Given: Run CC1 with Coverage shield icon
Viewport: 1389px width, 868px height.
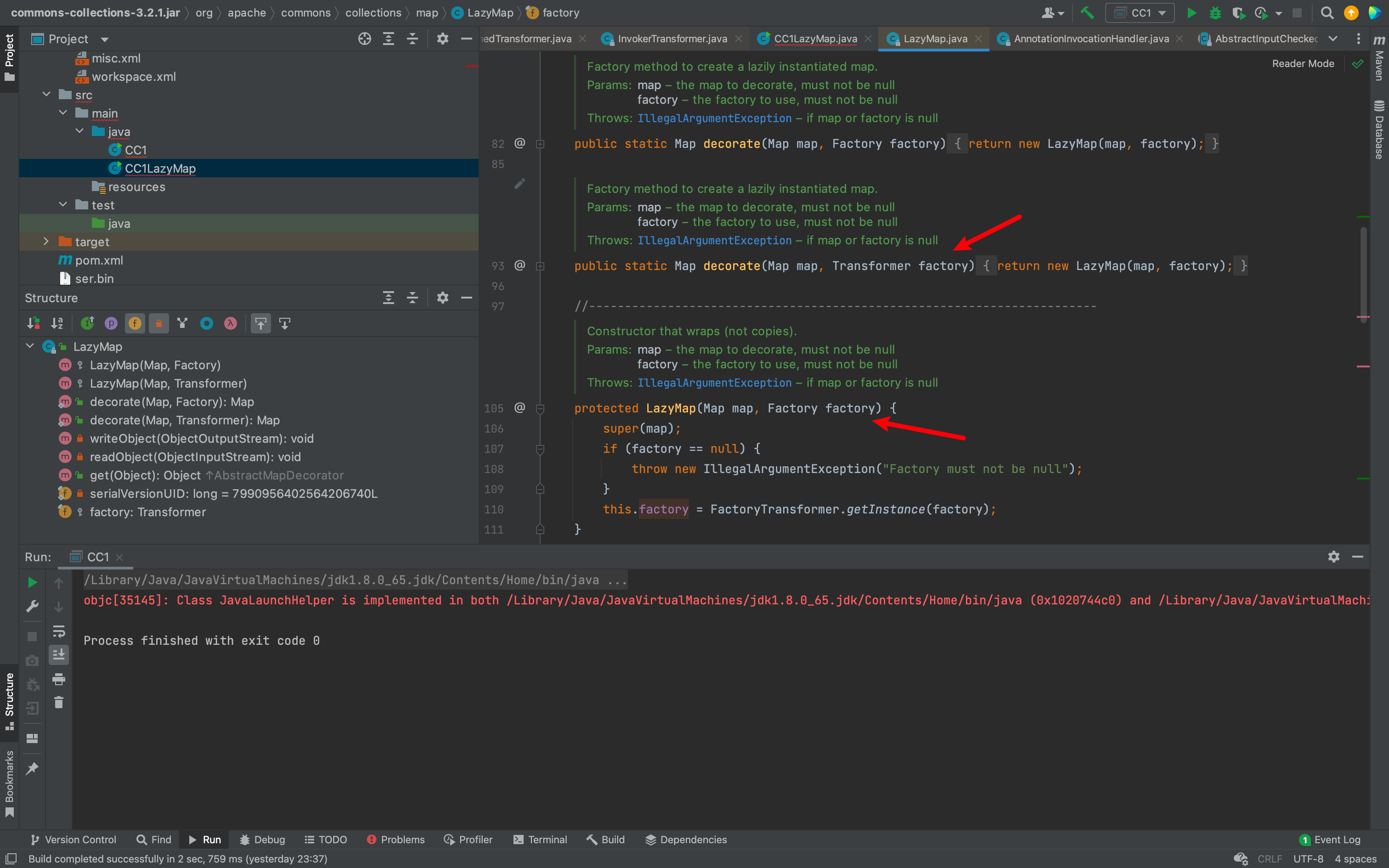Looking at the screenshot, I should click(x=1238, y=13).
